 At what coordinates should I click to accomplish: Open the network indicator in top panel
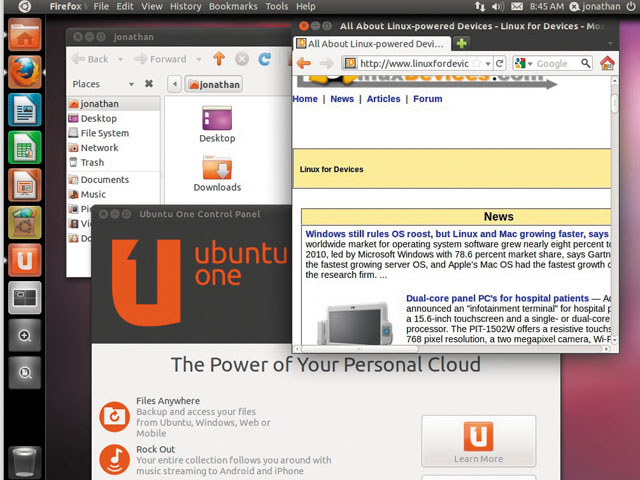coord(480,7)
